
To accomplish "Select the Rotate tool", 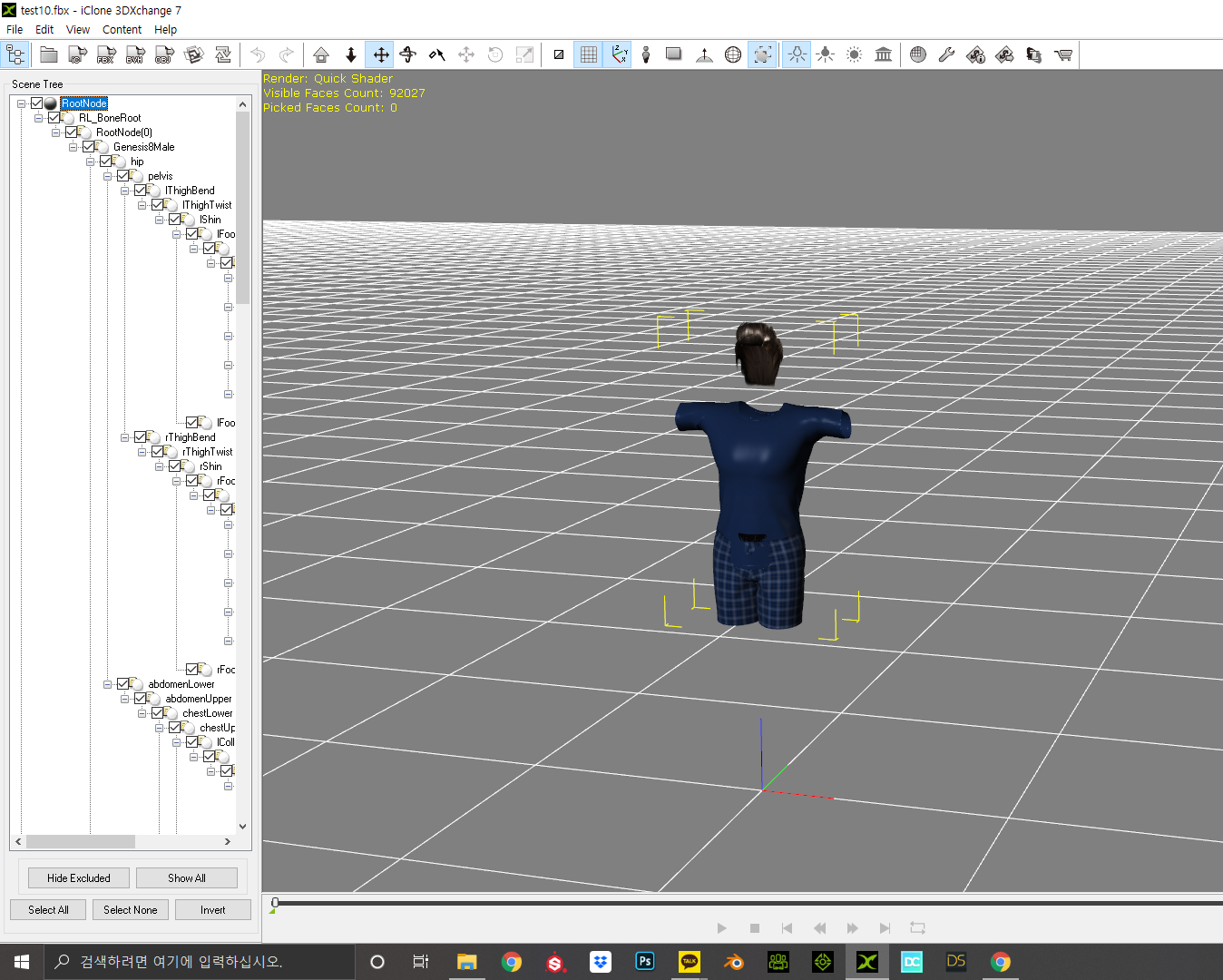I will click(x=408, y=55).
